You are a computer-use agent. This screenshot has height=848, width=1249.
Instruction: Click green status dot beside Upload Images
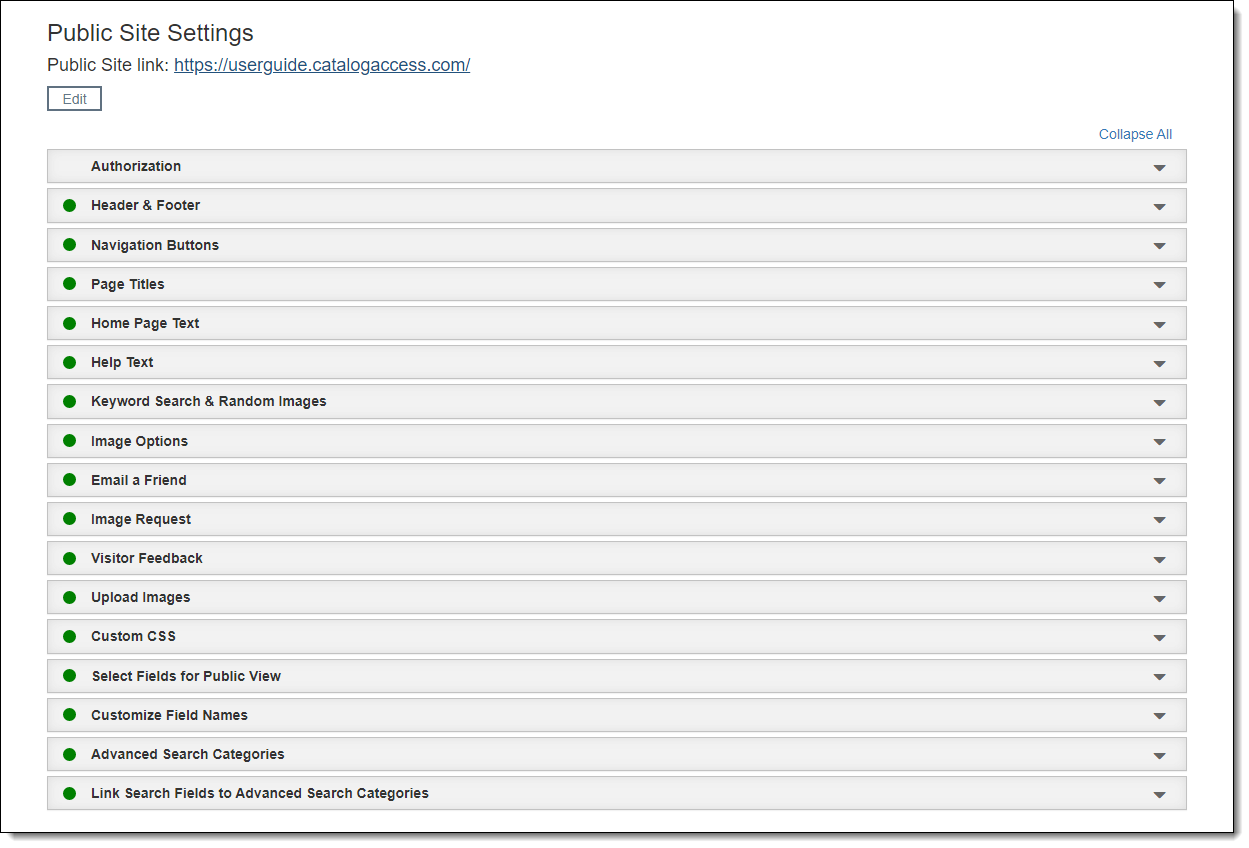pos(70,597)
